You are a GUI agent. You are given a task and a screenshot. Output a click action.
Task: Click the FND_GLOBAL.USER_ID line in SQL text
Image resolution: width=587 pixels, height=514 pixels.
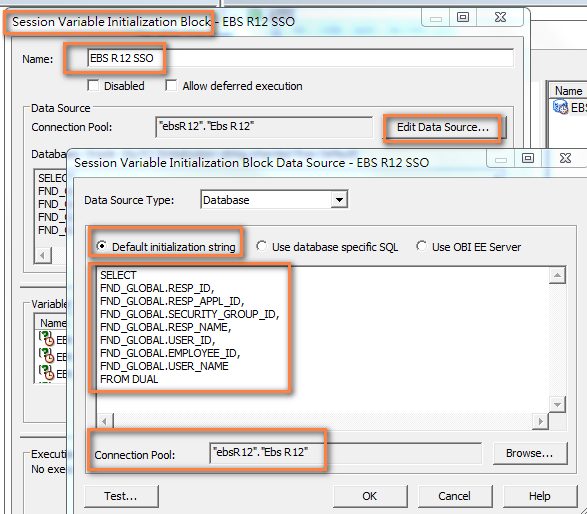157,340
